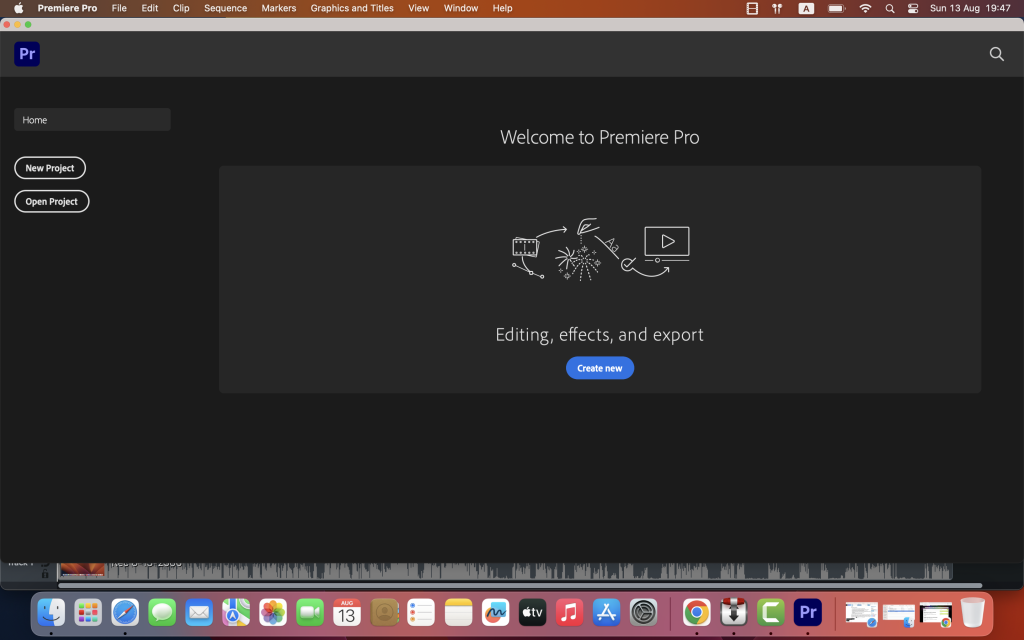Open Photos from the Dock
Screen dimensions: 1024x640
273,613
